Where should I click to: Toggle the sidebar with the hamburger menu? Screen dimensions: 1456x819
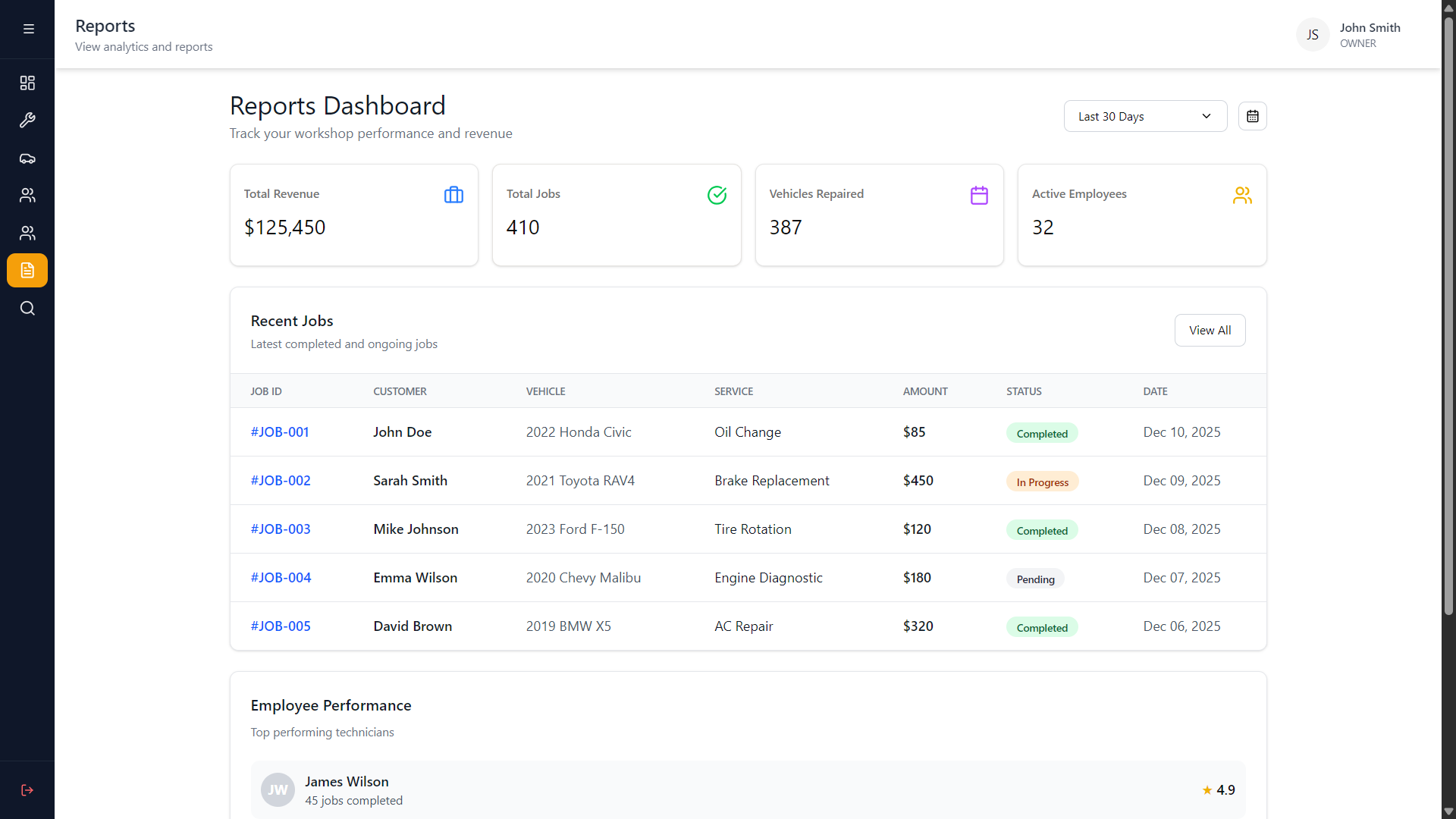[29, 28]
